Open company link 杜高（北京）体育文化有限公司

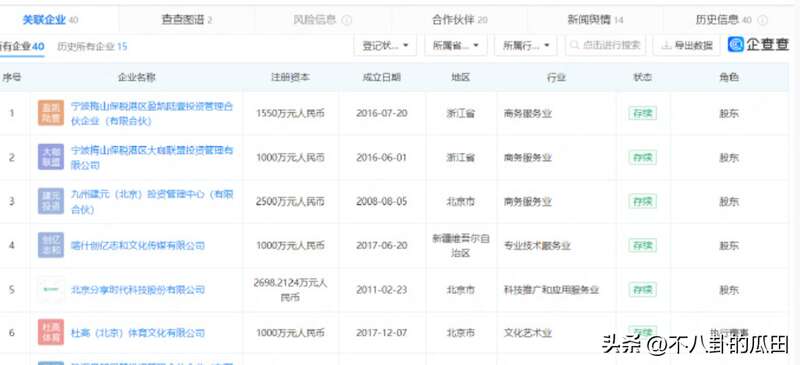[138, 333]
